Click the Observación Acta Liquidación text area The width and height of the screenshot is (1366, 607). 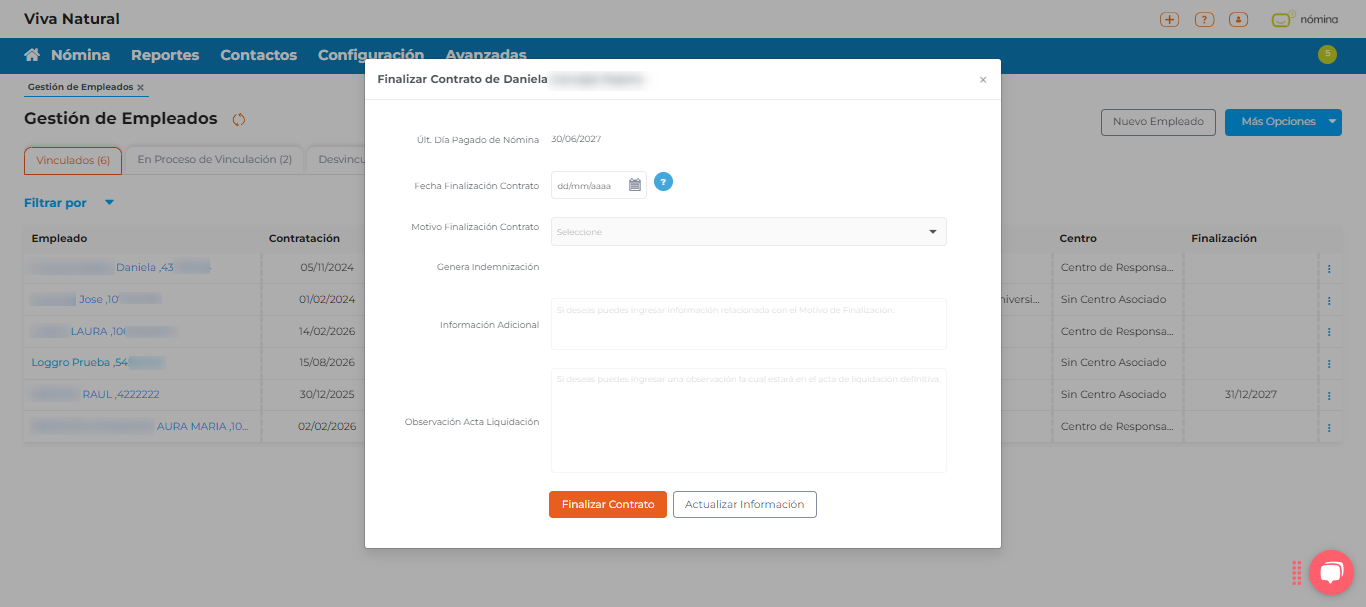point(748,420)
